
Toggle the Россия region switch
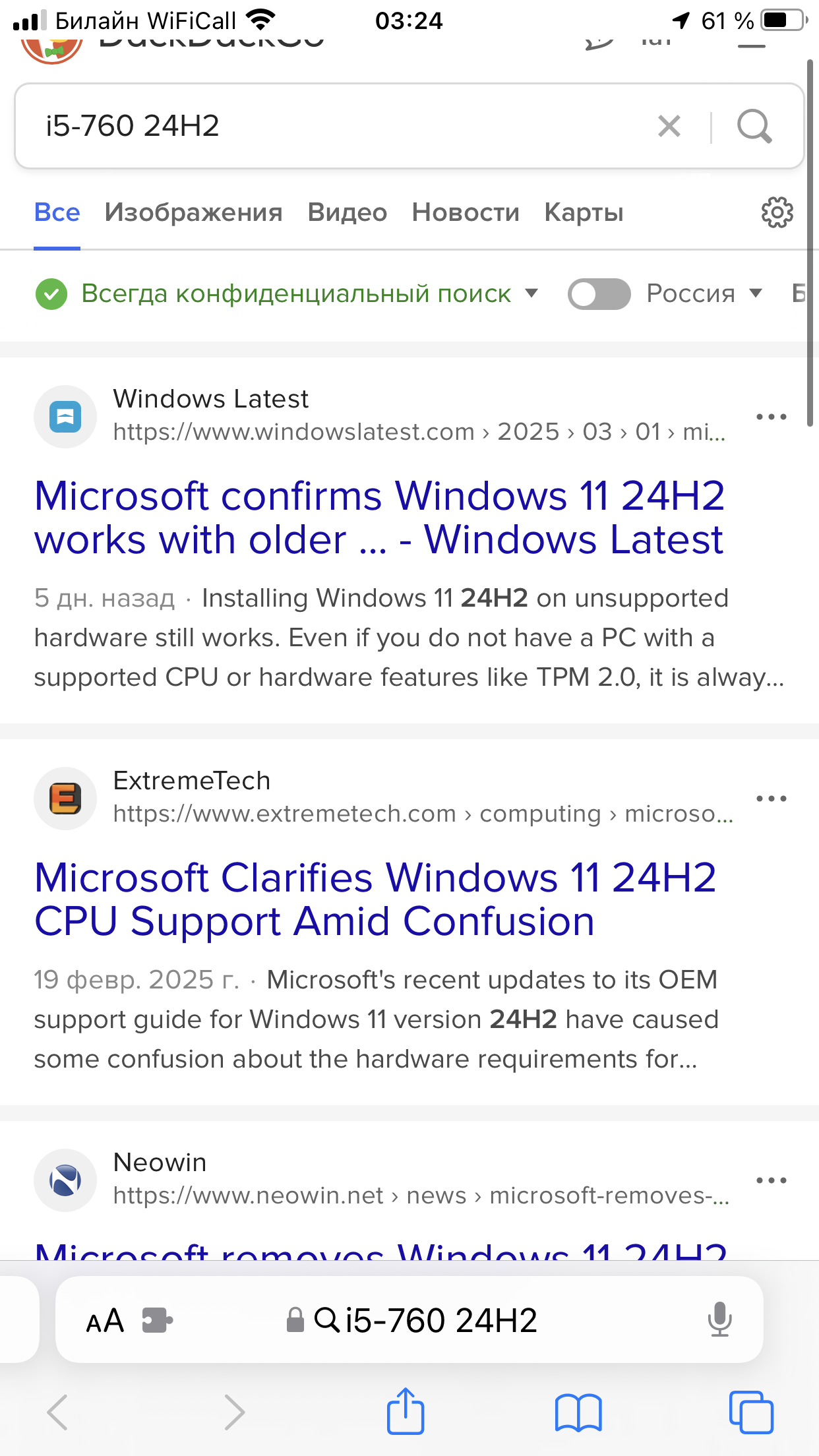pyautogui.click(x=599, y=293)
